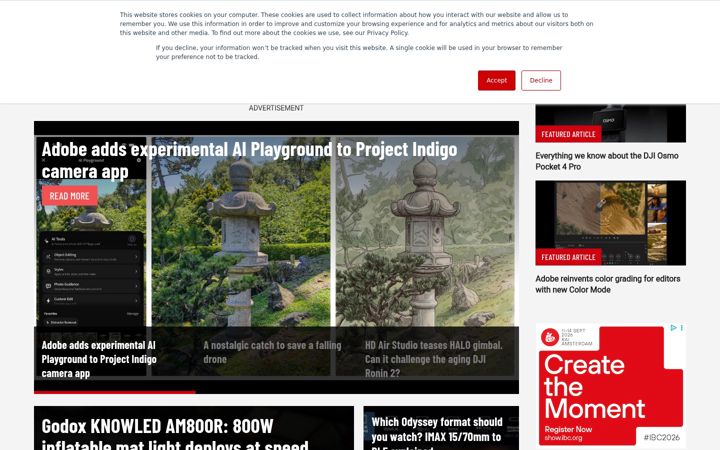Screen dimensions: 720x450
Task: Open the main headline about Project Indigo
Action: [x=249, y=160]
